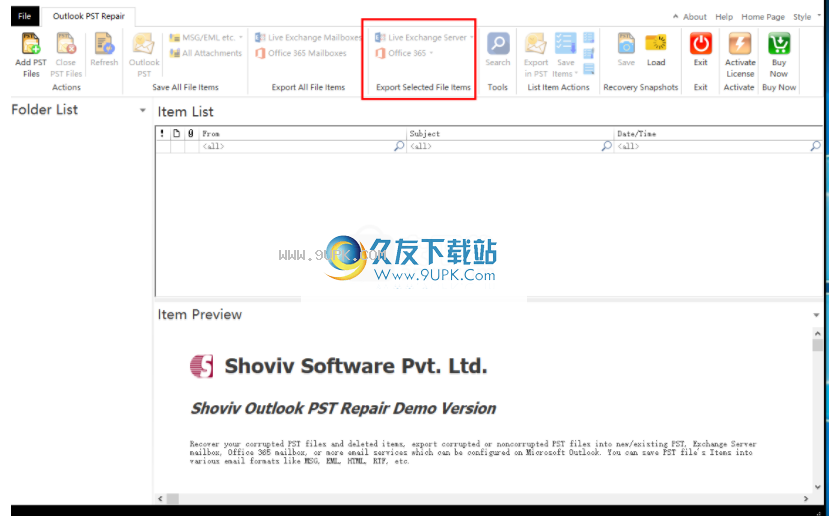Sort by the Date/Time column header
The width and height of the screenshot is (829, 516).
click(x=719, y=134)
